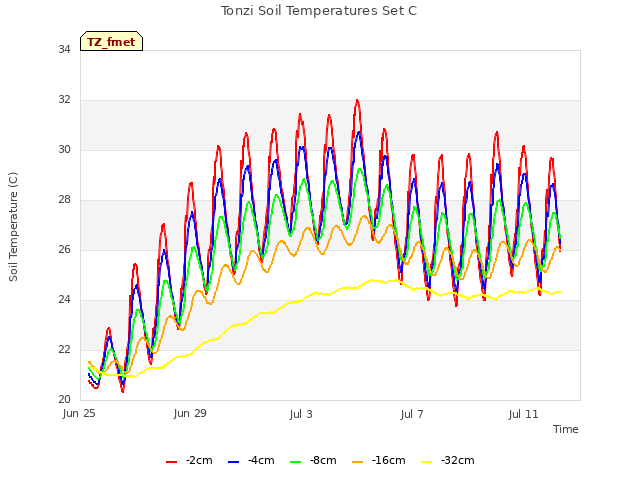The image size is (640, 480).
Task: Click the red -2cm legend swatch
Action: click(x=171, y=462)
